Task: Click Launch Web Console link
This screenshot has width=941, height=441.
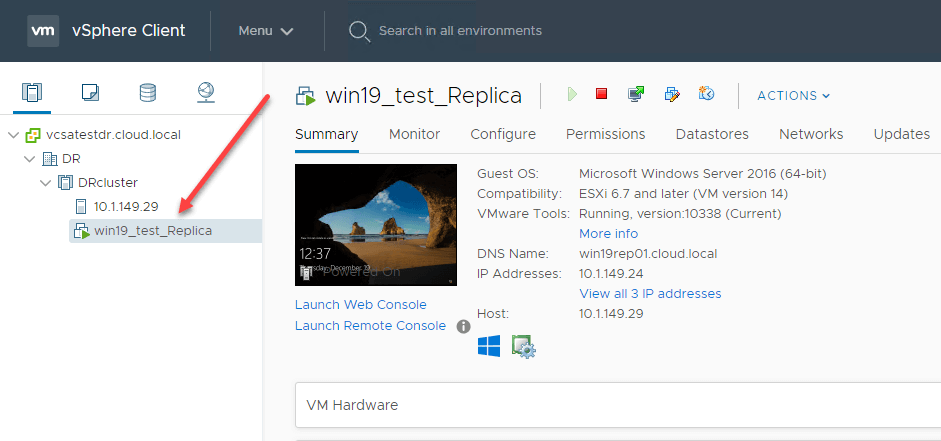Action: coord(361,305)
